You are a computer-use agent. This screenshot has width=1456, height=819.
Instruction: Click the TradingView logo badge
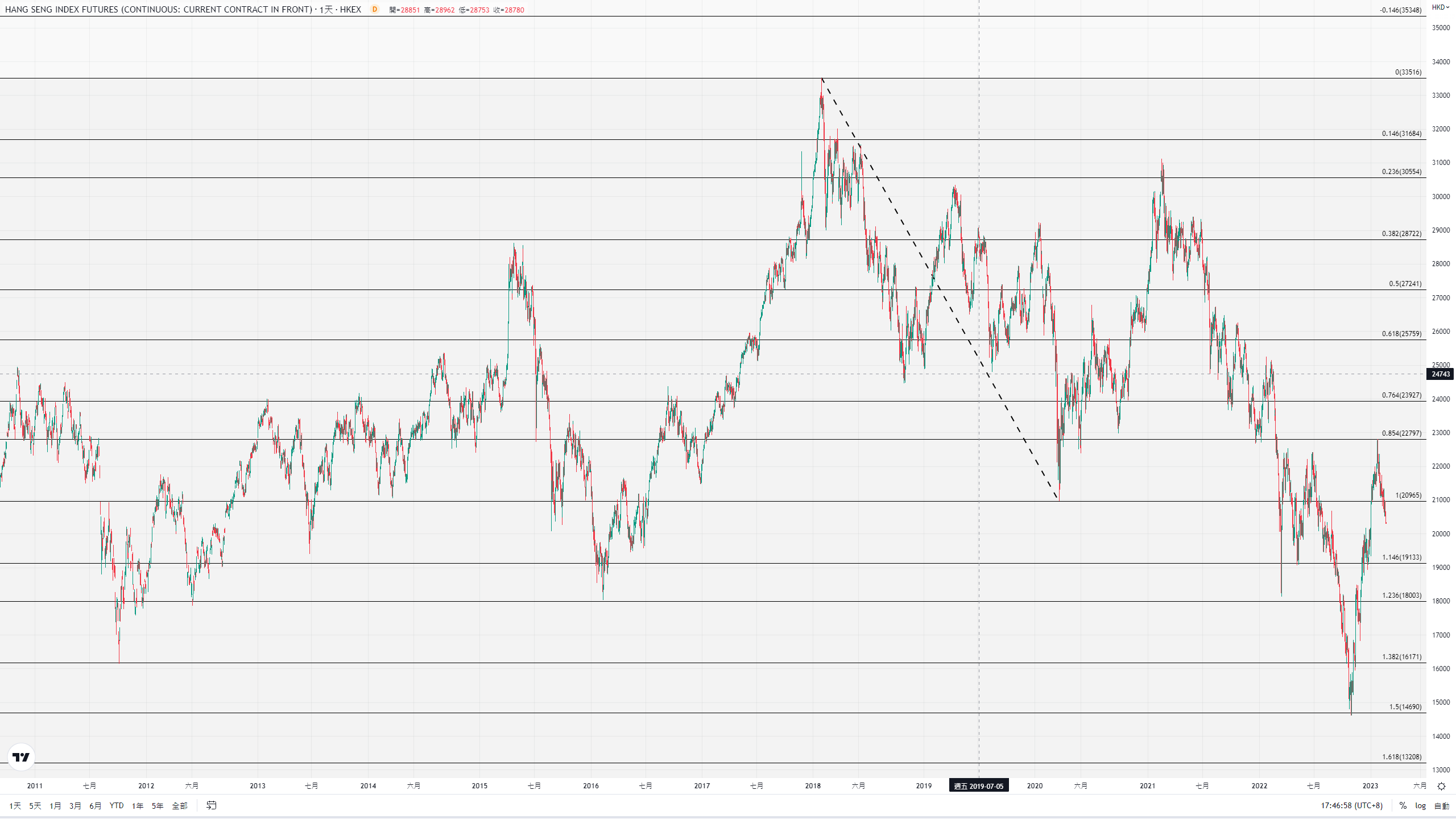pyautogui.click(x=21, y=757)
